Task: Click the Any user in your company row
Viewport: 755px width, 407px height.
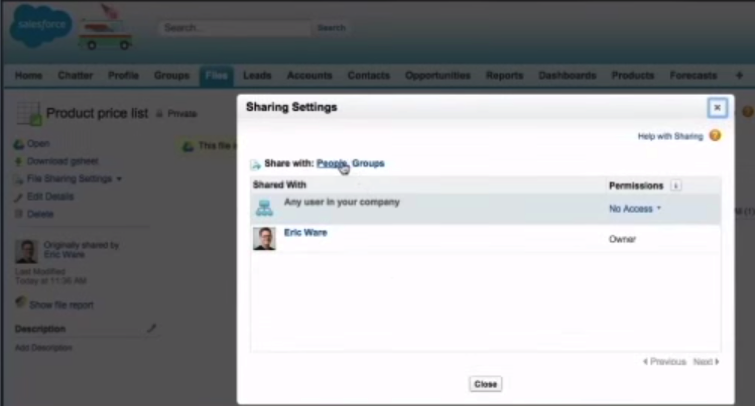Action: coord(485,209)
